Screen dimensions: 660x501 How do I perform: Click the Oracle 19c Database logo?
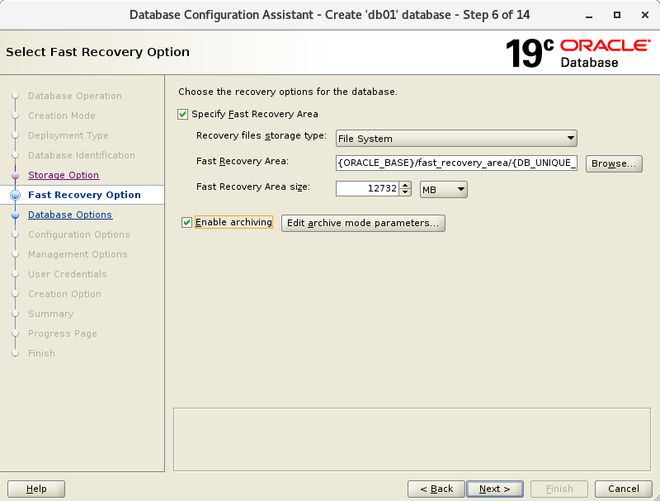click(578, 53)
